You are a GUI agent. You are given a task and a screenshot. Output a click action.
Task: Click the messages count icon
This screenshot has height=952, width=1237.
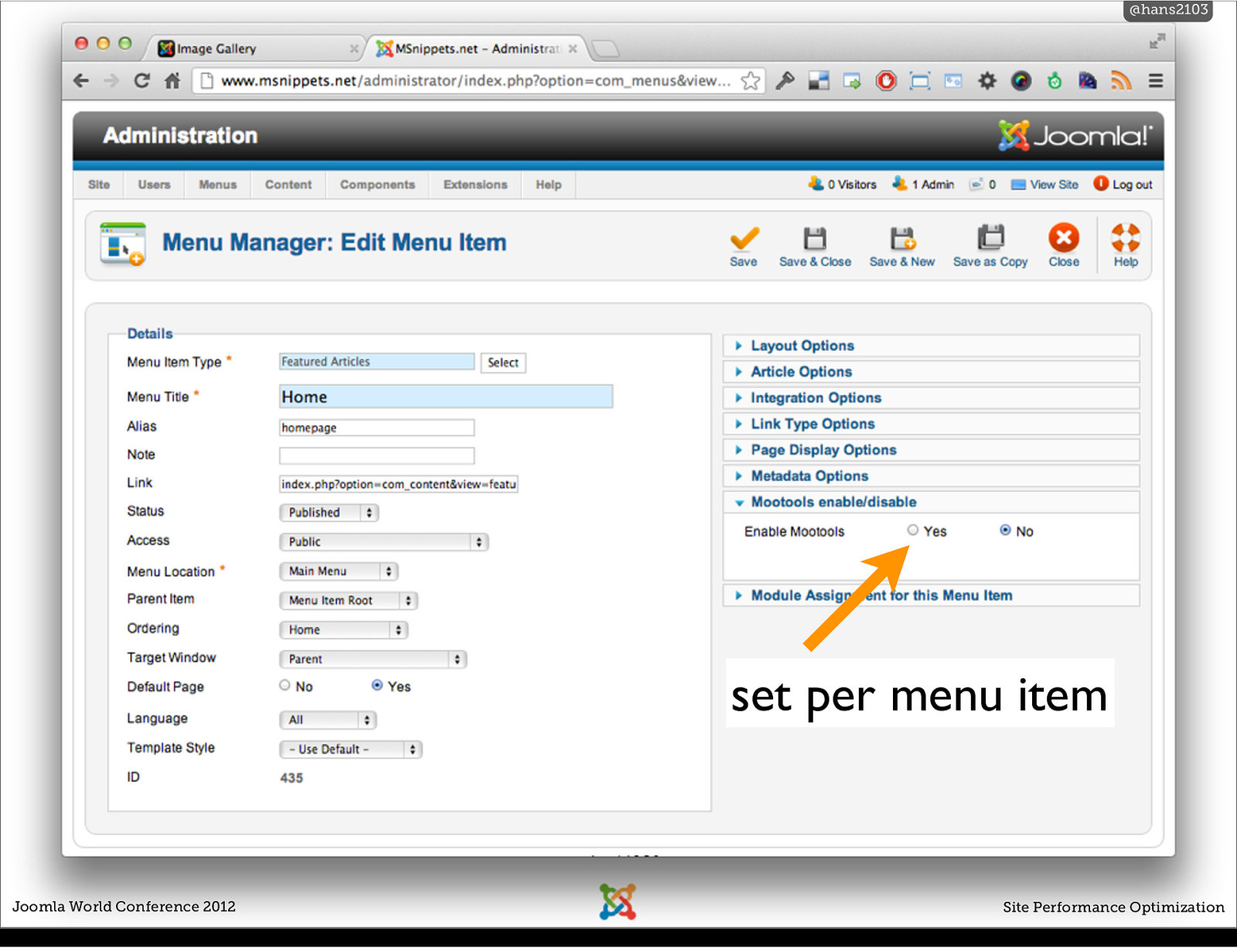click(977, 184)
